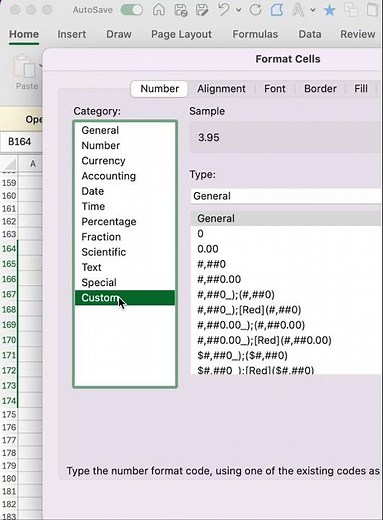Switch to the Border tab
The height and width of the screenshot is (520, 383).
320,89
